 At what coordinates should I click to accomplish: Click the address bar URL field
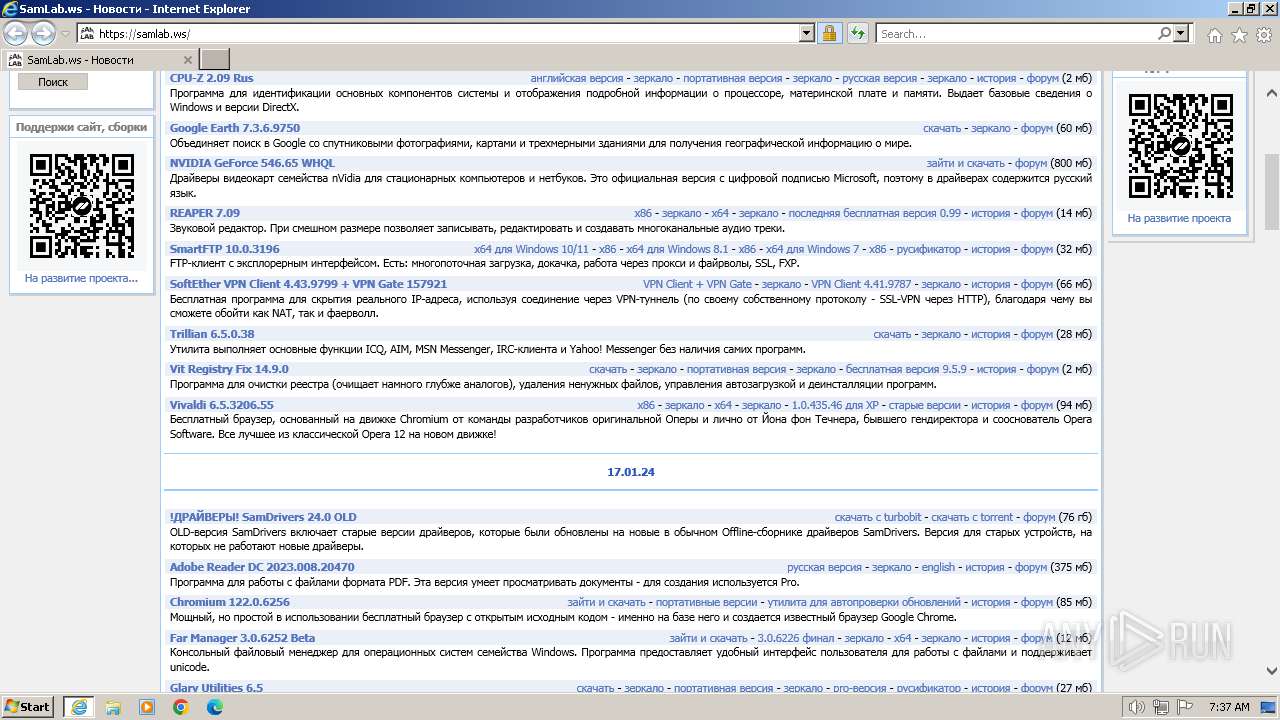pos(447,33)
